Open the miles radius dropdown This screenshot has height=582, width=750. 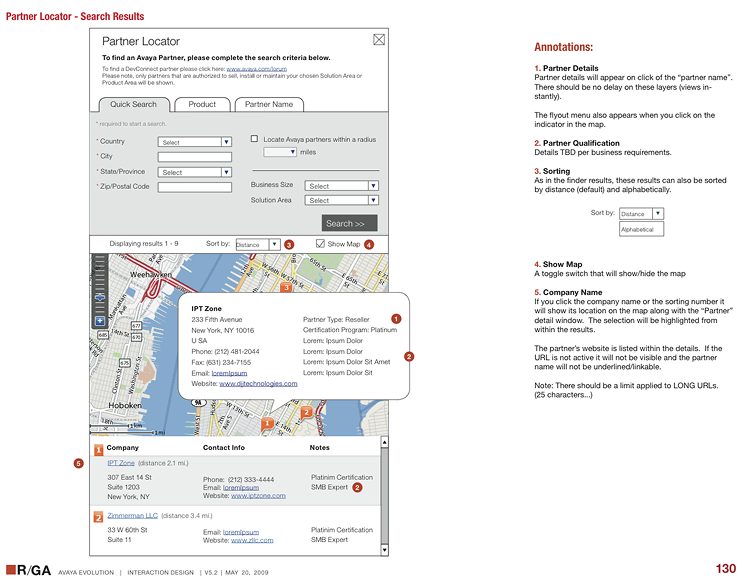coord(280,152)
